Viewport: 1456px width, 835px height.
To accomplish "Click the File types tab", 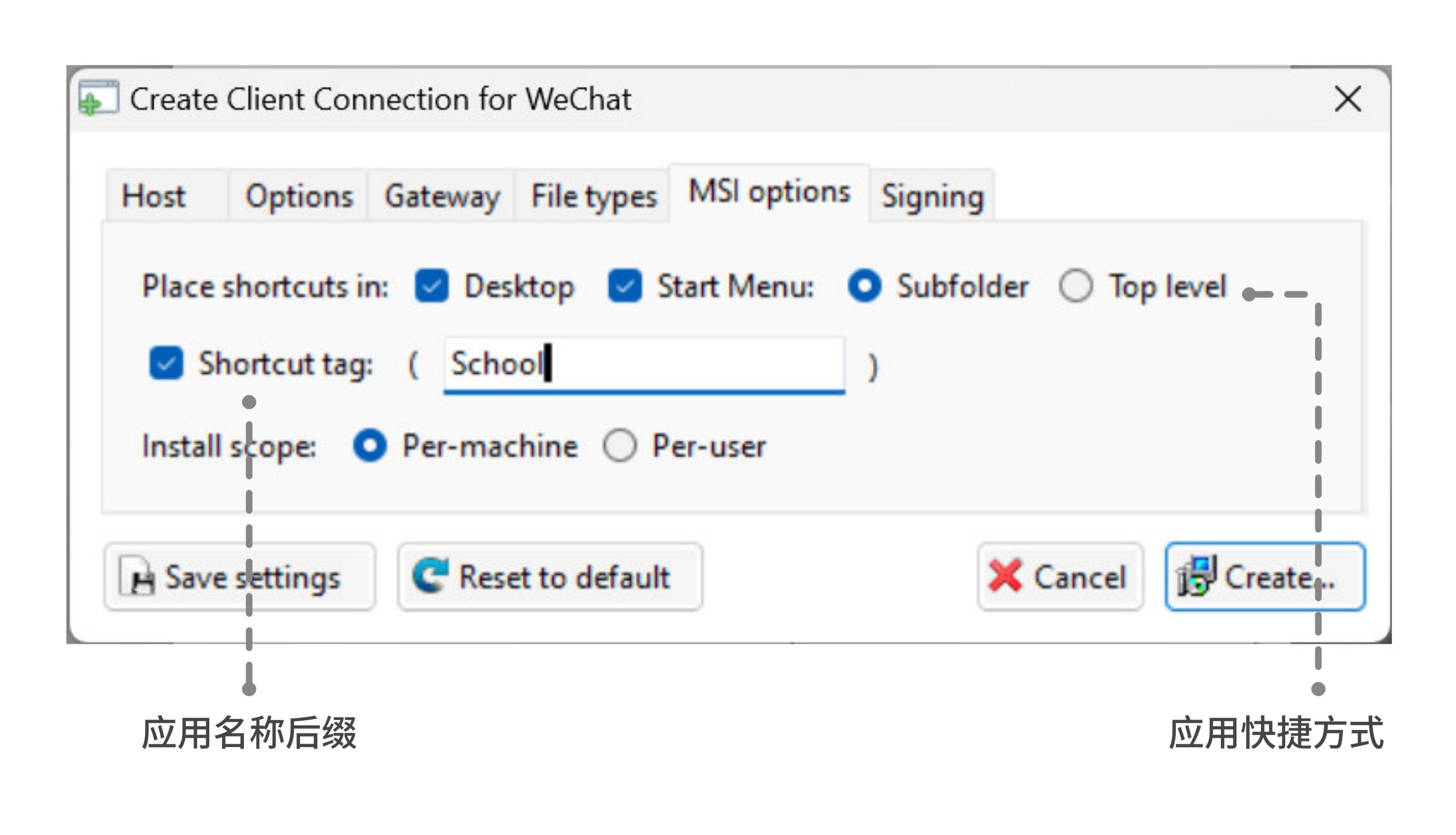I will 590,193.
